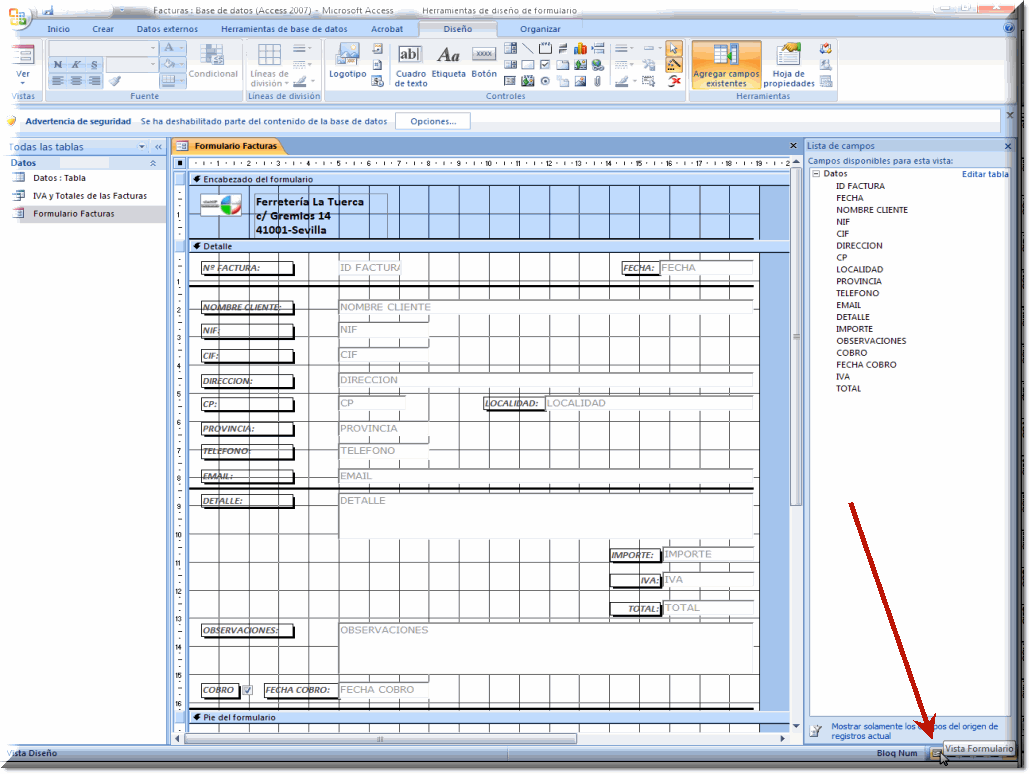Expand the Todas las tablas dropdown
Screen dimensions: 1030x774
[x=142, y=147]
